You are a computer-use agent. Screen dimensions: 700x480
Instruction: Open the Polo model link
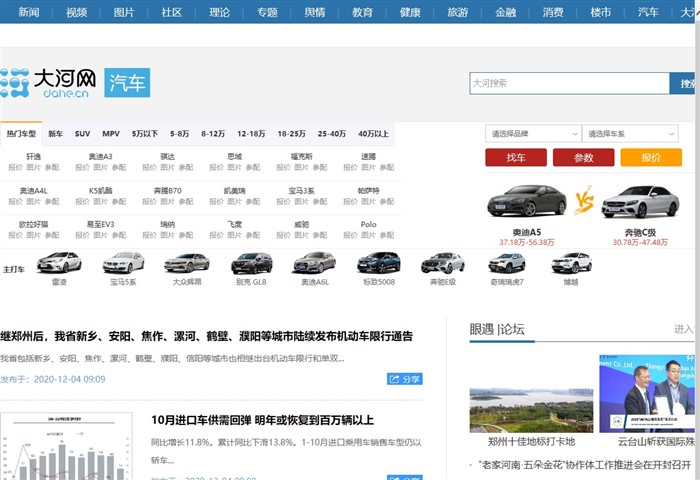click(x=368, y=224)
